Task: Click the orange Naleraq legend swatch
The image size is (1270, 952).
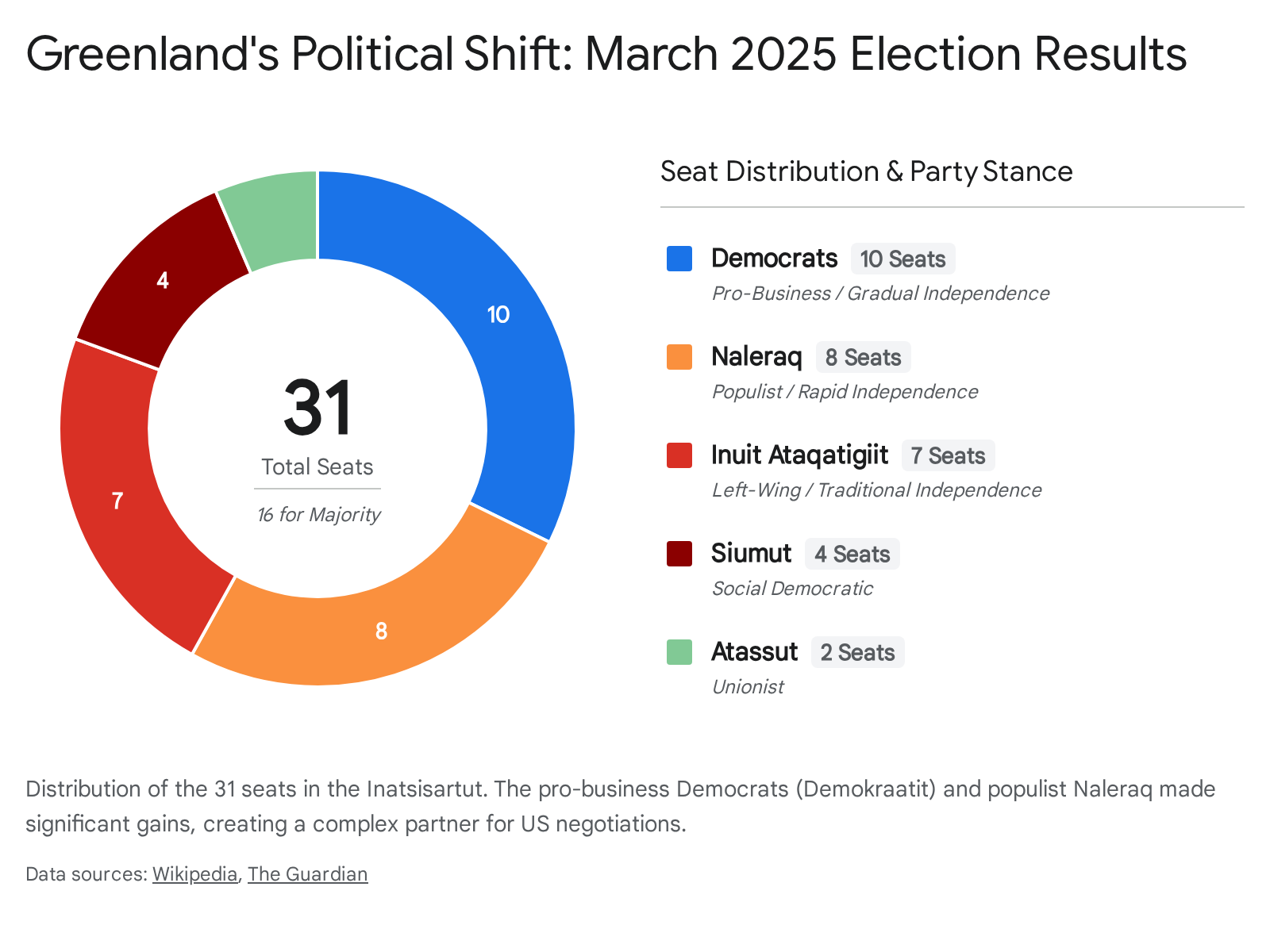Action: [x=679, y=357]
